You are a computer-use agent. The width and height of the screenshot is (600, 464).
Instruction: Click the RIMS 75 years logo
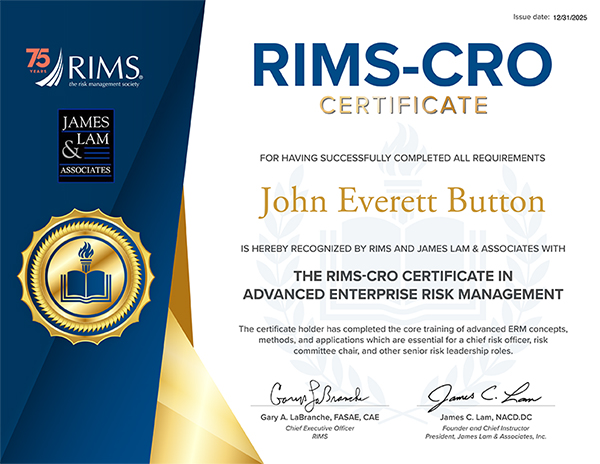pyautogui.click(x=84, y=68)
